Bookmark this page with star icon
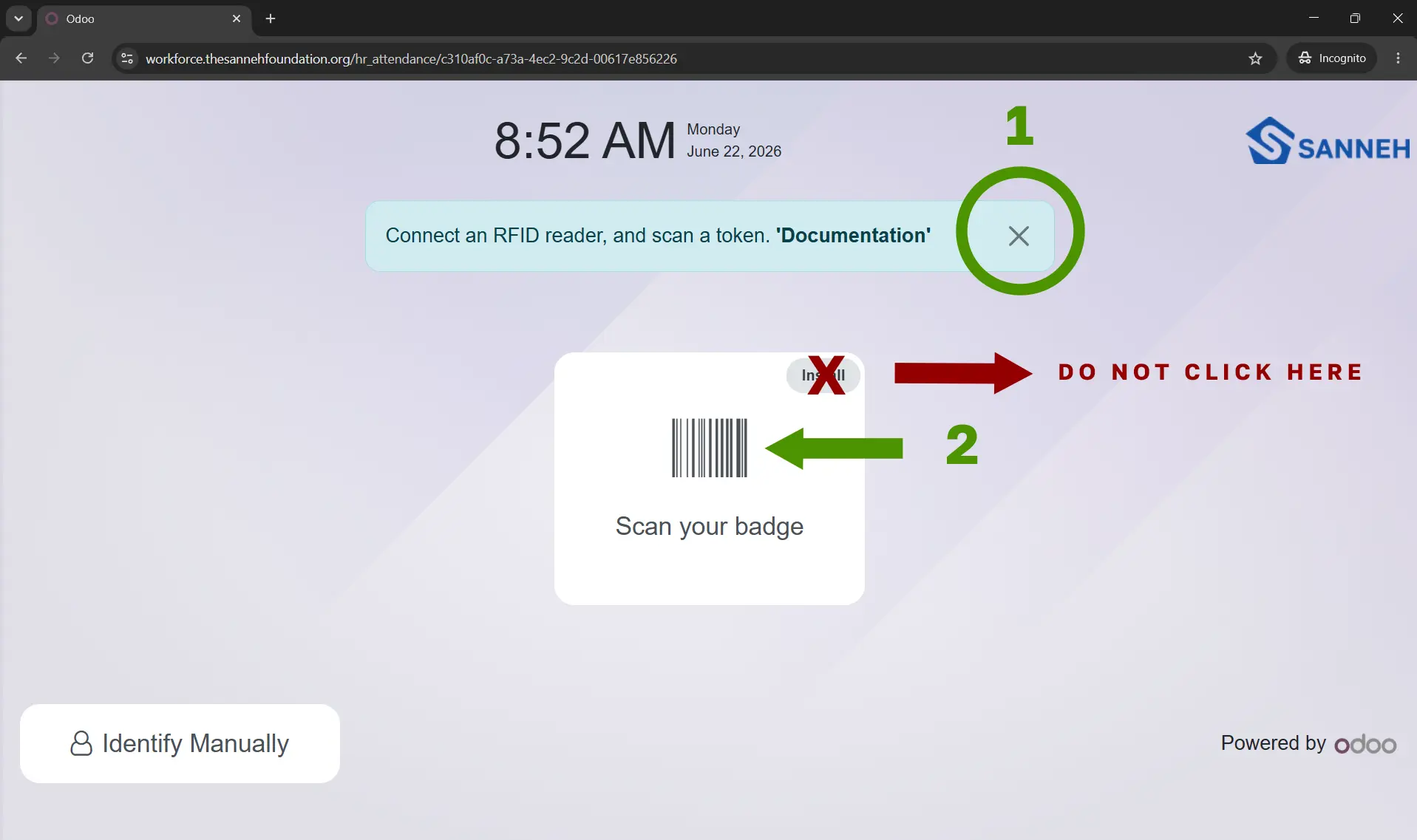Viewport: 1417px width, 840px height. tap(1255, 58)
